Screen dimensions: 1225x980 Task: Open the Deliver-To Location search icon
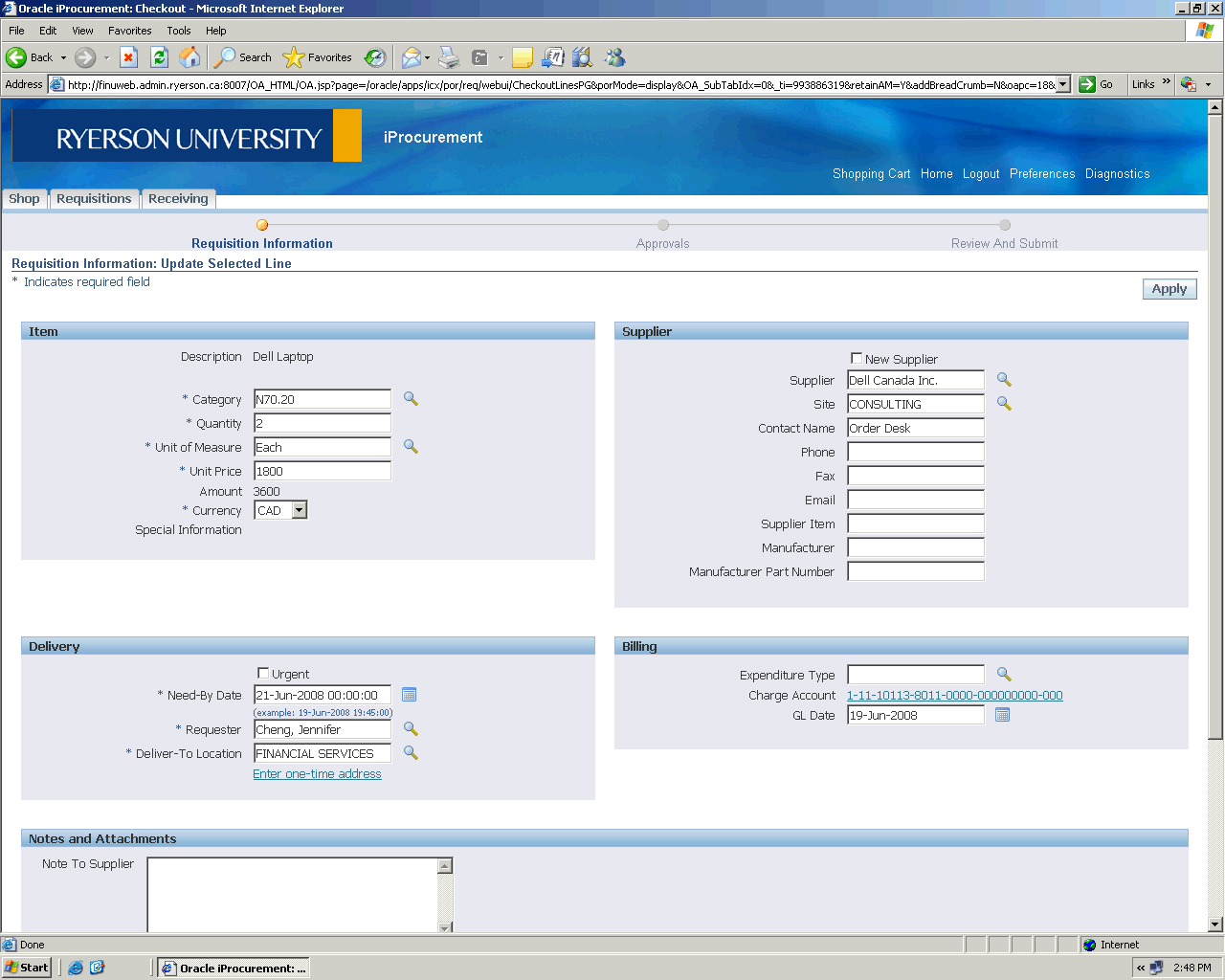tap(411, 753)
